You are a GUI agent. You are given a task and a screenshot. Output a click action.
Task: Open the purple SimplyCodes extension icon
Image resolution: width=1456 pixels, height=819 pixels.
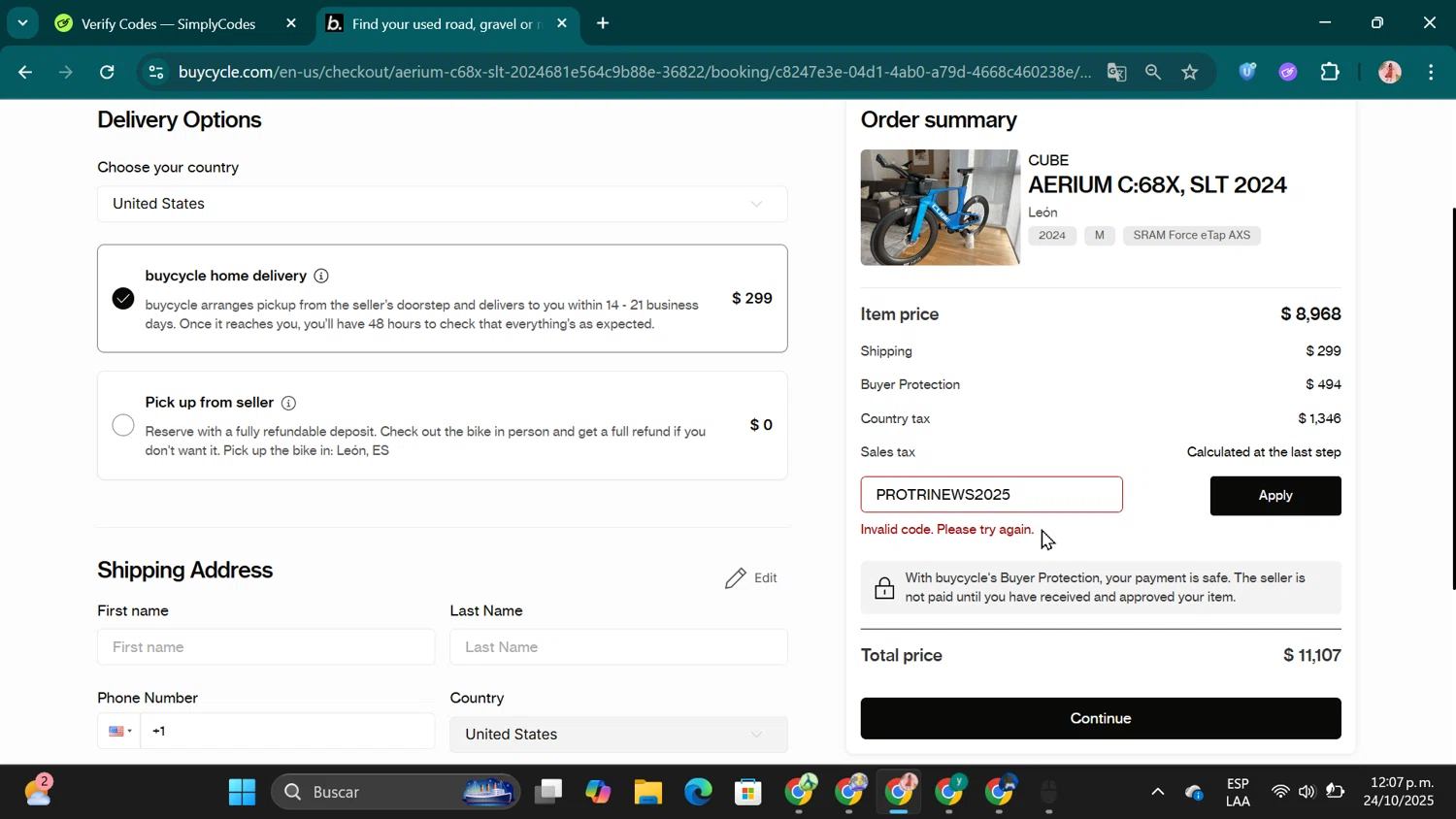pyautogui.click(x=1288, y=72)
